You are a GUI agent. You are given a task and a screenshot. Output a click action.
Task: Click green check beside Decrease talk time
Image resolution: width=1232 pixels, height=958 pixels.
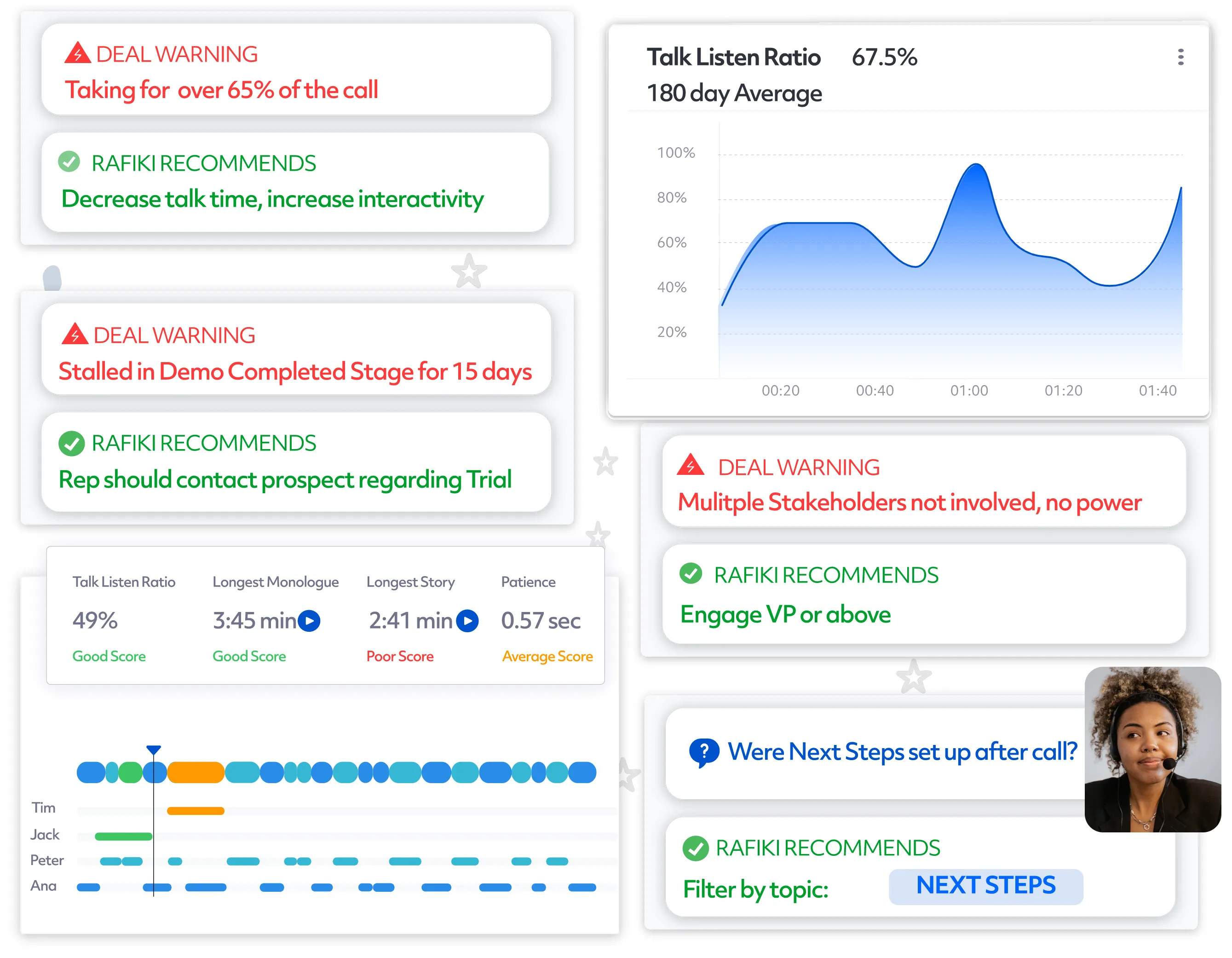[x=69, y=162]
